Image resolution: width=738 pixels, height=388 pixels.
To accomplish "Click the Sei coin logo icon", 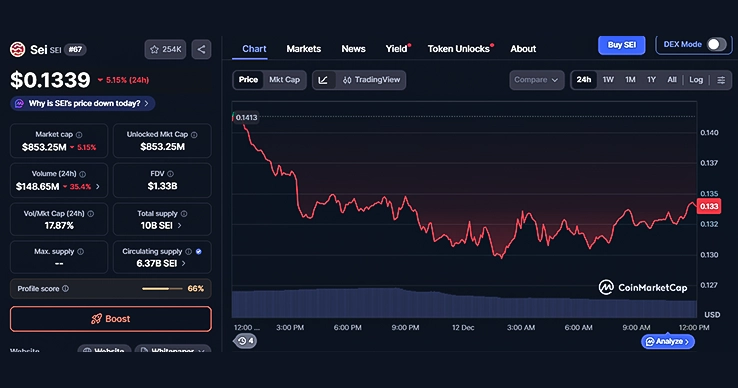I will point(17,49).
